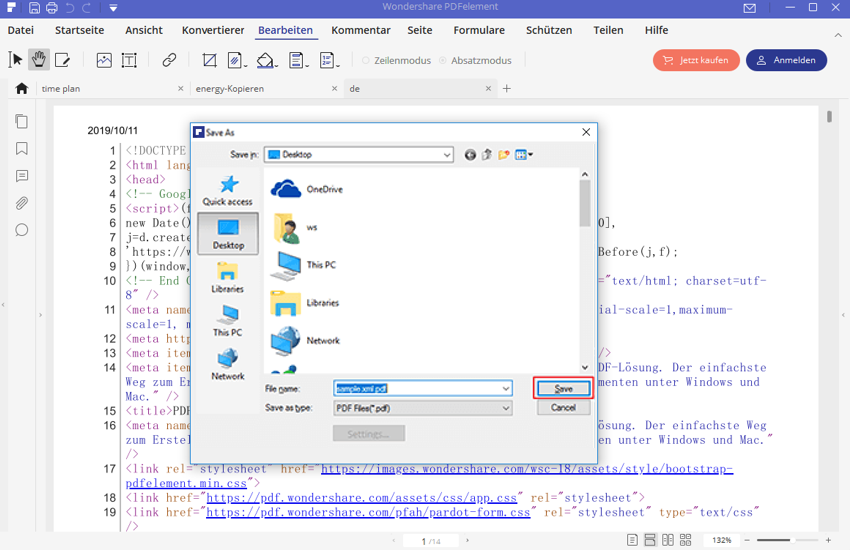Open the mail envelope icon

point(750,8)
